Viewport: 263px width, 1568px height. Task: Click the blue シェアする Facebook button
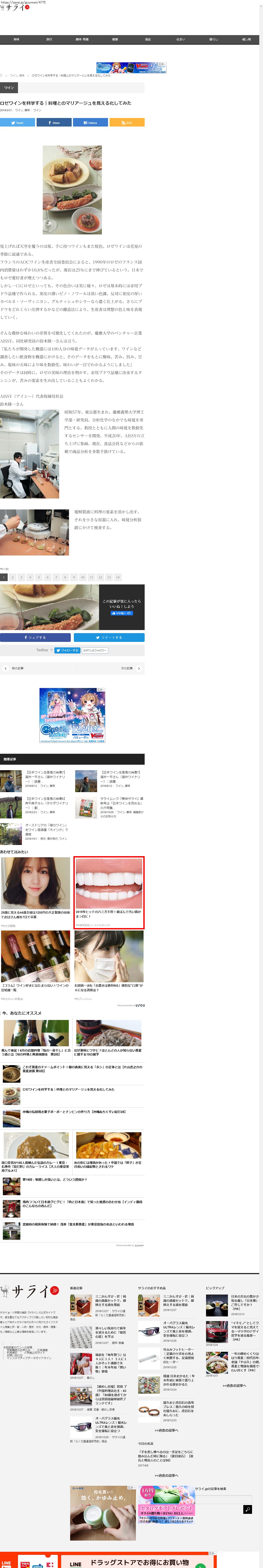[35, 637]
